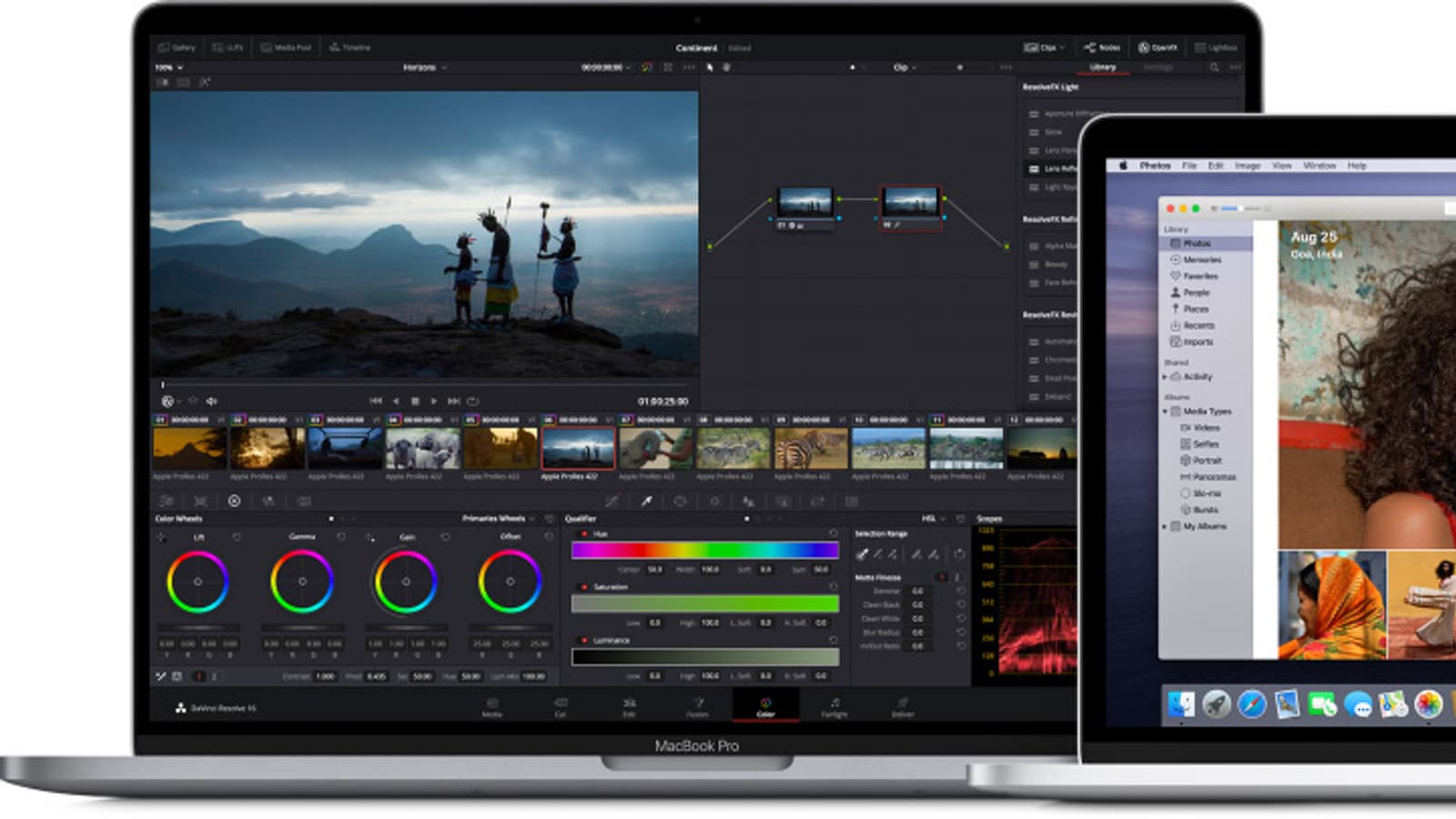Click the Offset color wheel

510,581
